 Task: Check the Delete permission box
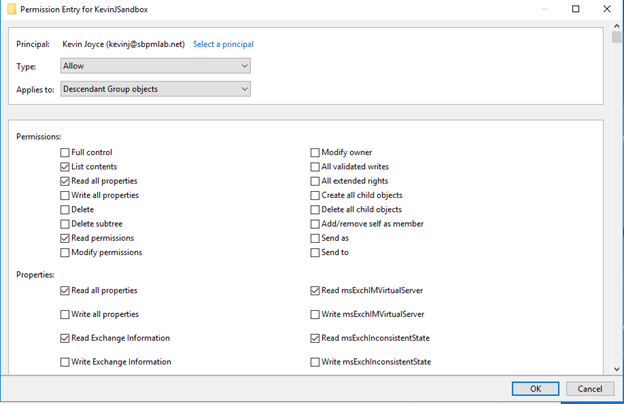coord(65,210)
